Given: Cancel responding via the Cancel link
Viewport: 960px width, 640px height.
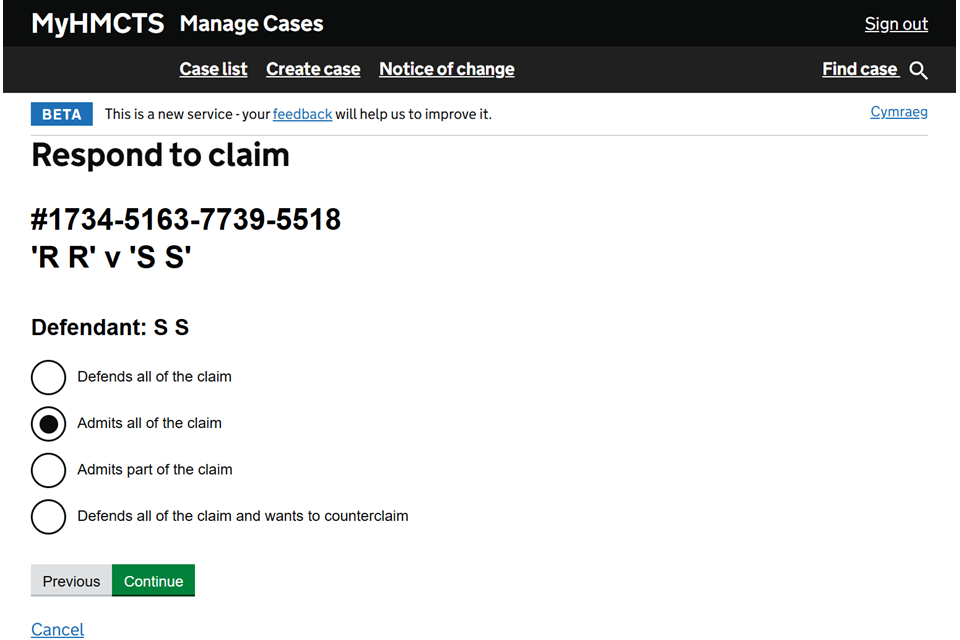Looking at the screenshot, I should [57, 629].
